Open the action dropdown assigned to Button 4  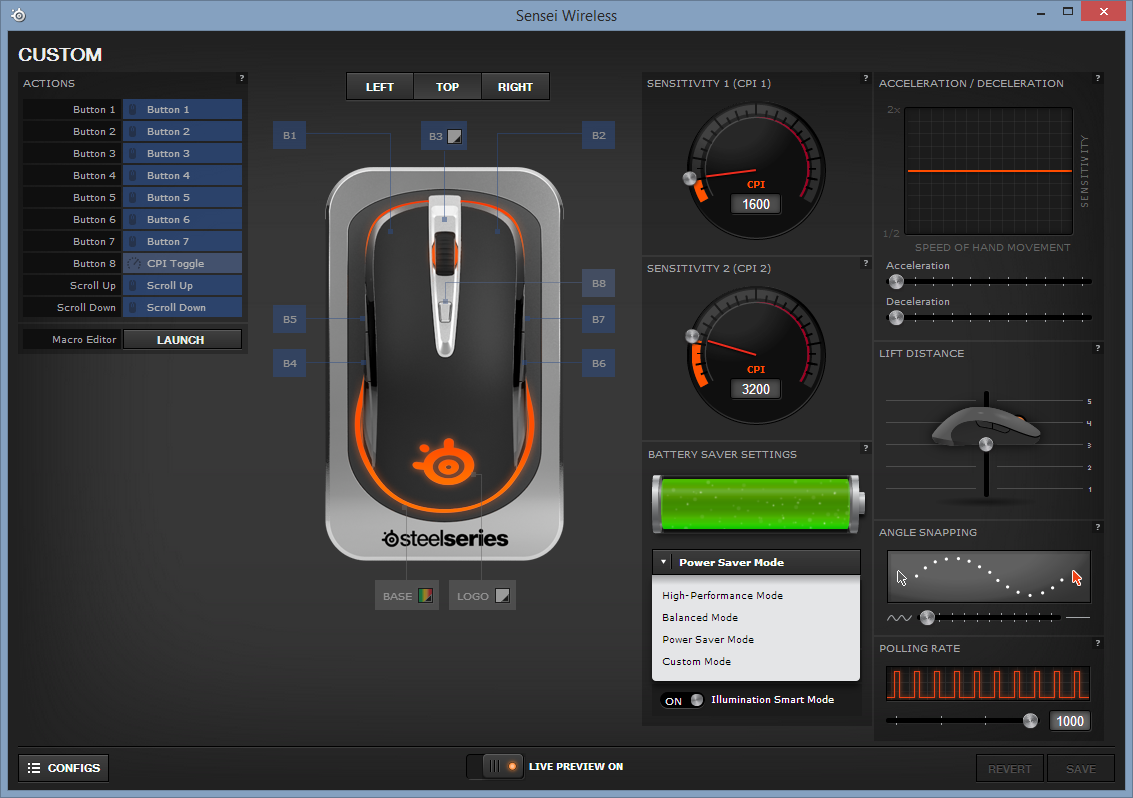tap(182, 176)
